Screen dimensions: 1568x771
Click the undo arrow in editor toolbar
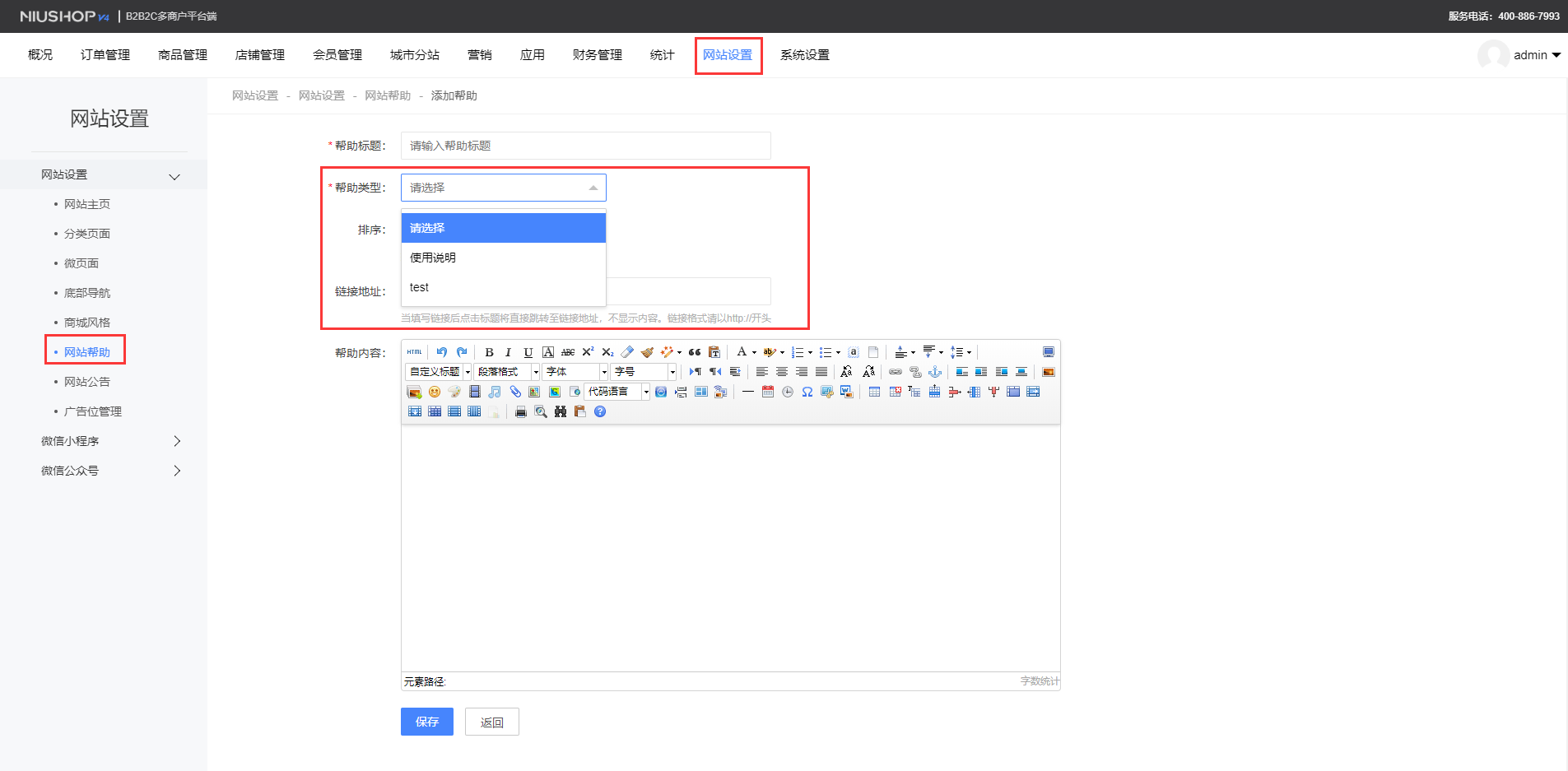point(442,352)
